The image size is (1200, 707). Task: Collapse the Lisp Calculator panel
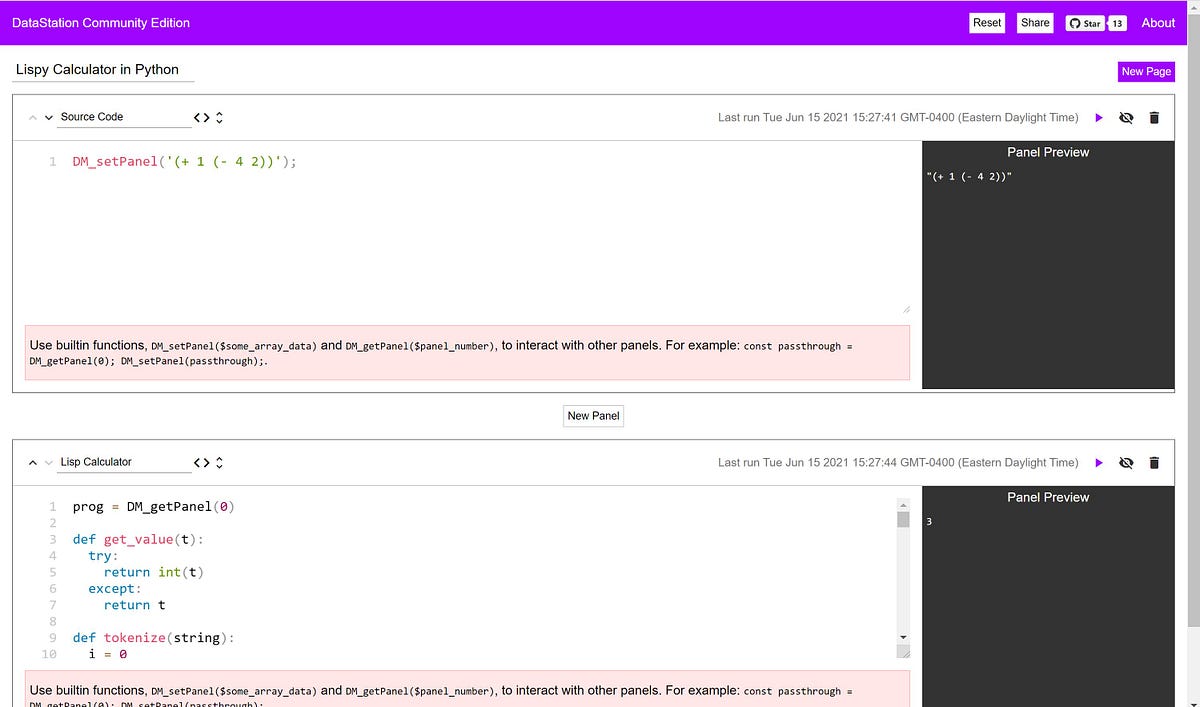coord(32,462)
